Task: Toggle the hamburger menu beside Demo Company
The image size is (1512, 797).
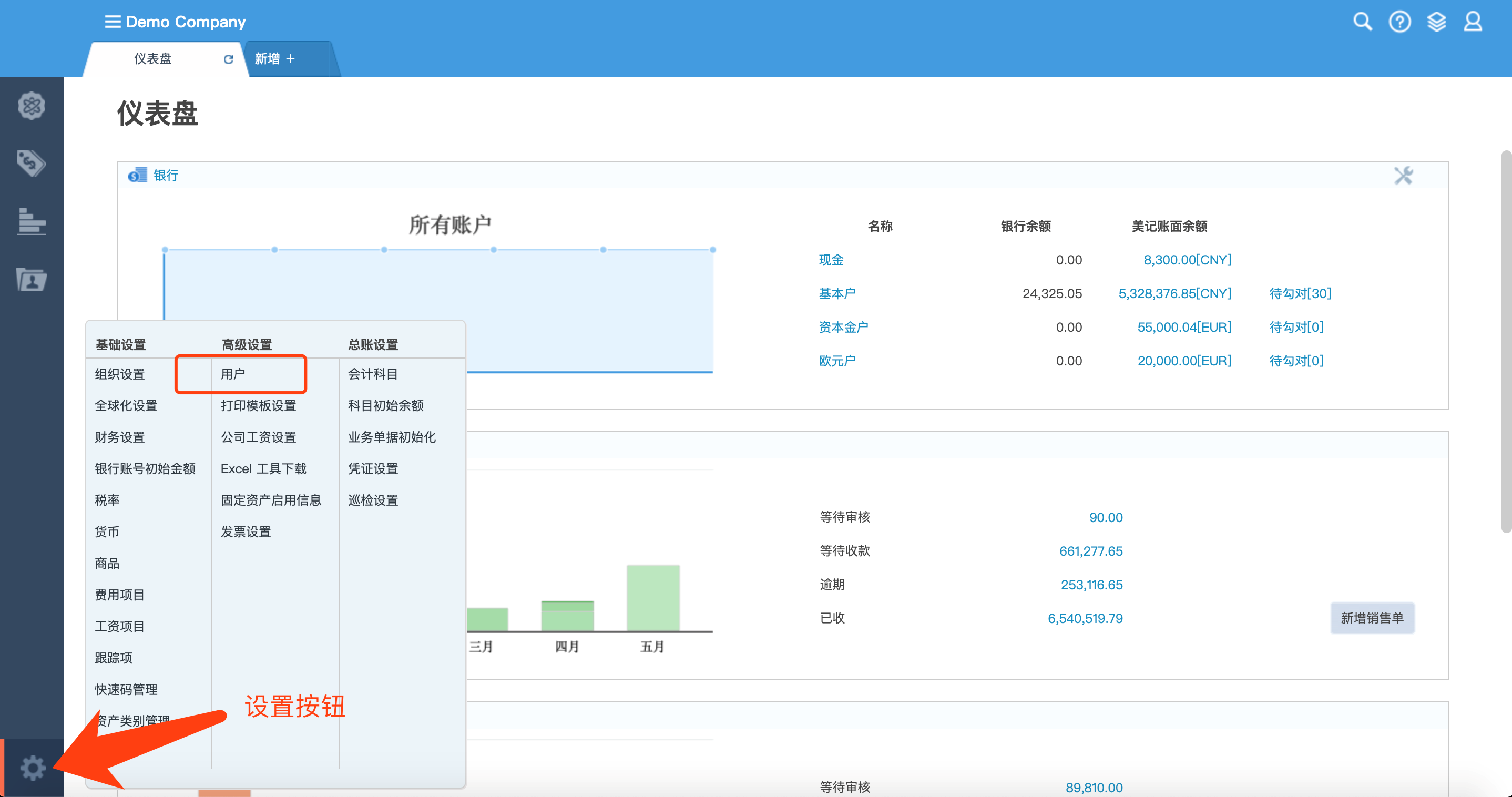Action: point(112,22)
